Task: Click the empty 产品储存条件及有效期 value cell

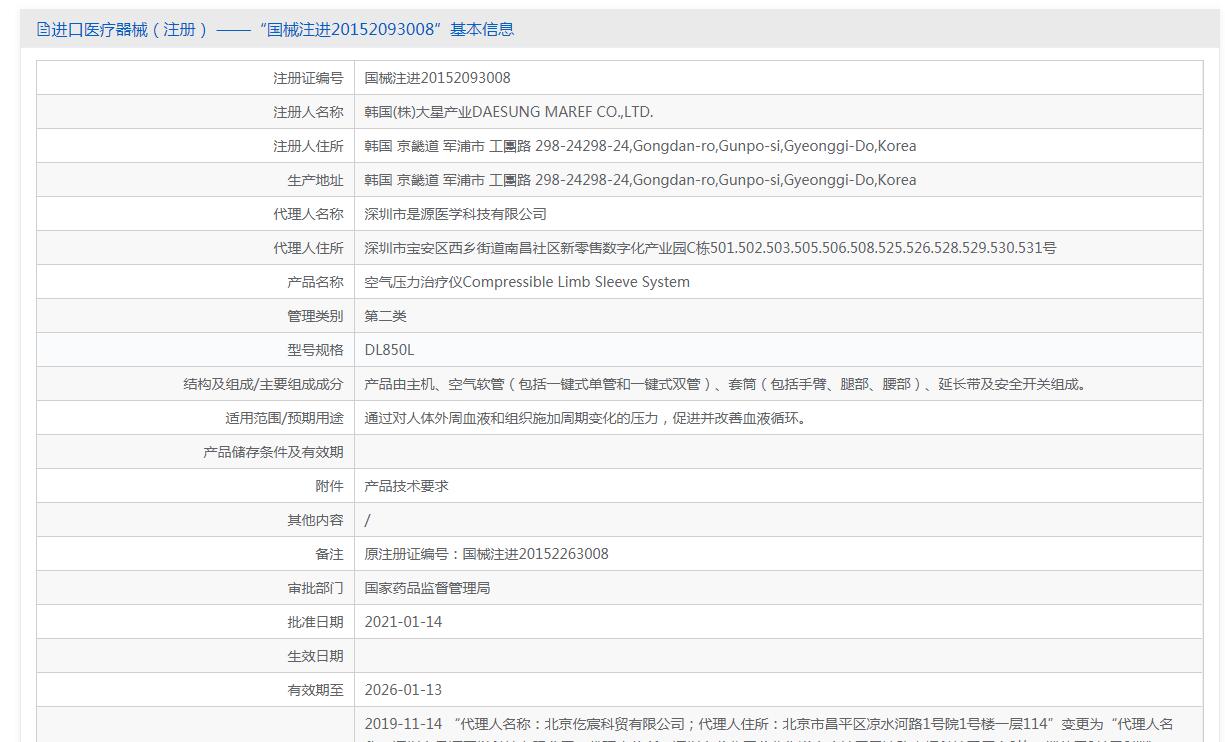Action: [778, 452]
